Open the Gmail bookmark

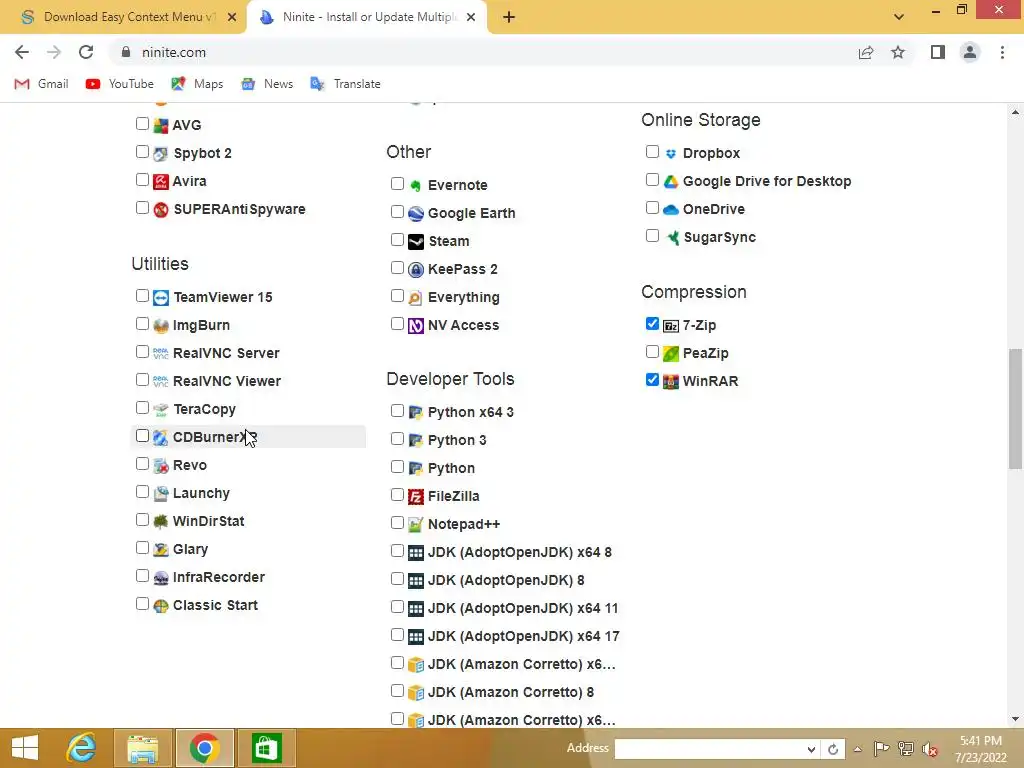(x=41, y=84)
